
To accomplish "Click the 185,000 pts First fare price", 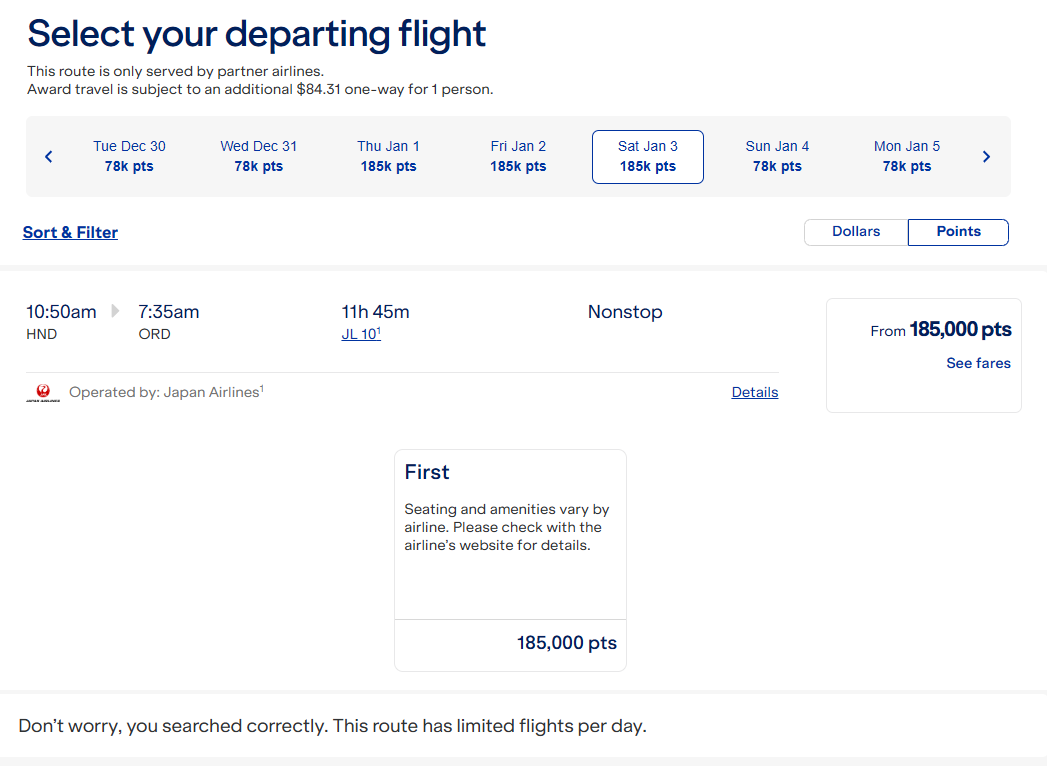I will 566,644.
